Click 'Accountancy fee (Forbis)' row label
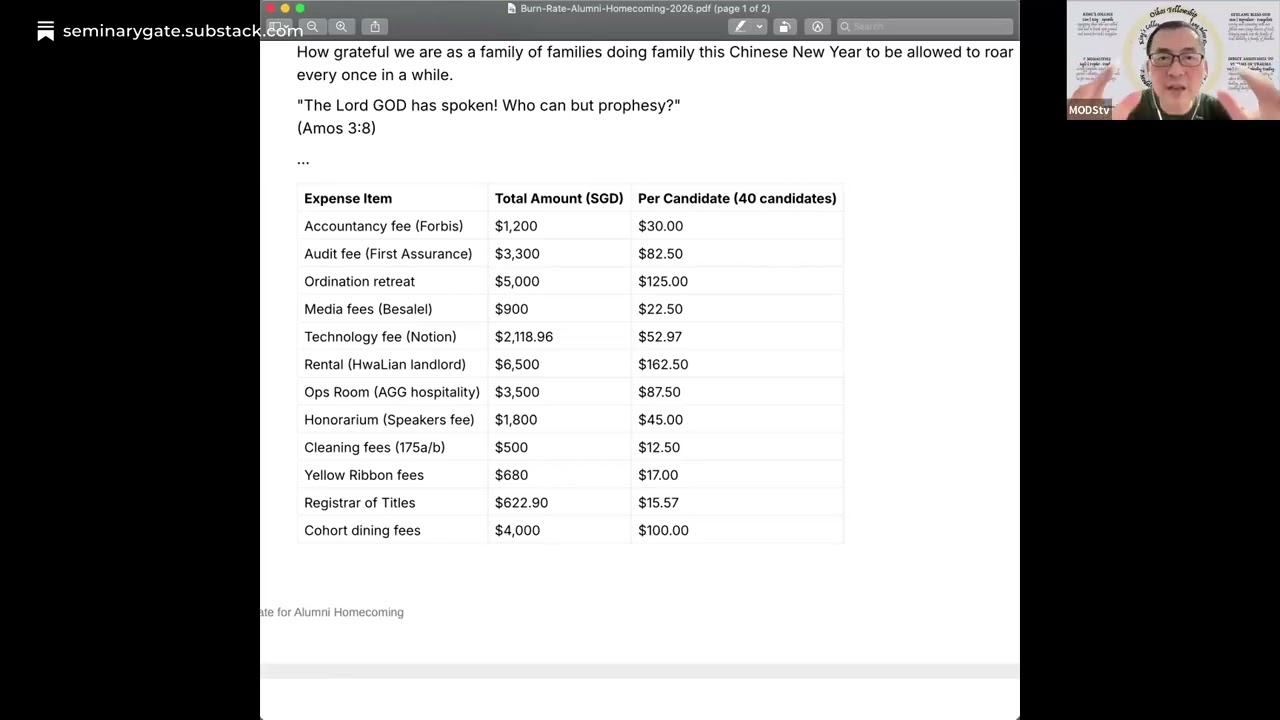1280x720 pixels. coord(383,226)
